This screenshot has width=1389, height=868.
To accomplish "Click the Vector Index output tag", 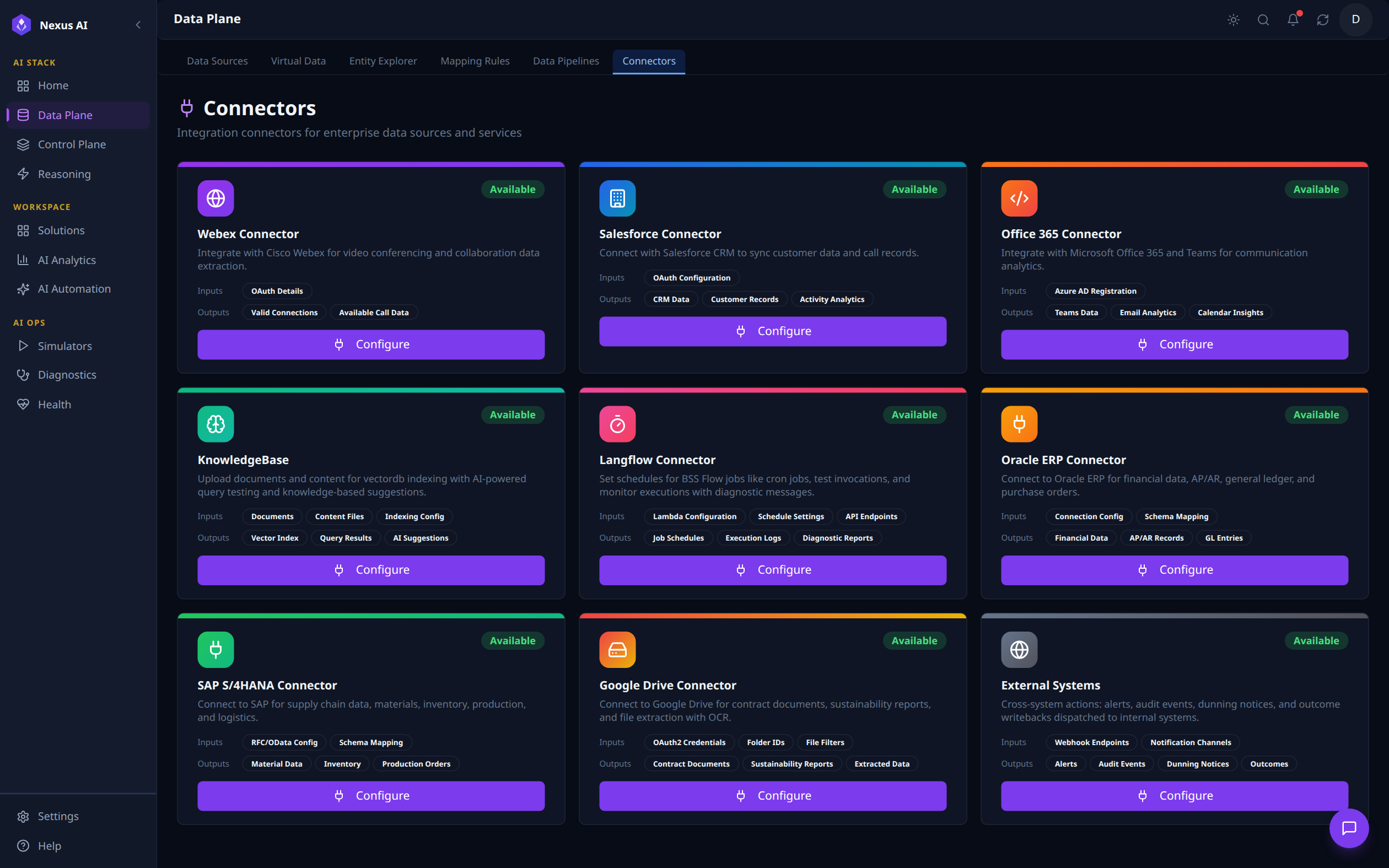I will click(x=274, y=538).
